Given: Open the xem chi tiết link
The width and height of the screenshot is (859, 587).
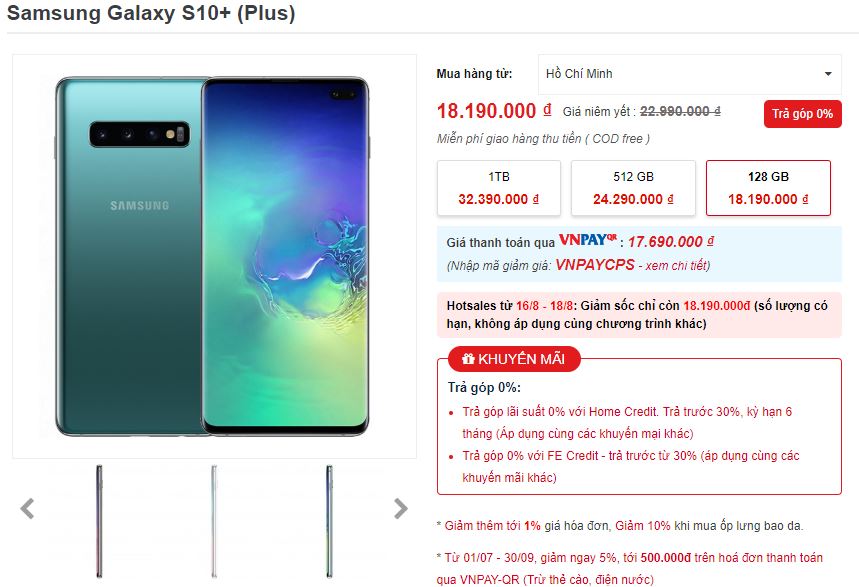Looking at the screenshot, I should click(677, 266).
